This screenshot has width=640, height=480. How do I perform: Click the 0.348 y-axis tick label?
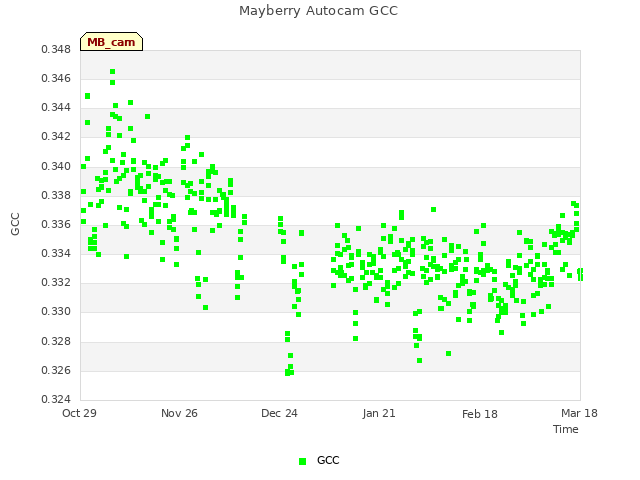(56, 49)
